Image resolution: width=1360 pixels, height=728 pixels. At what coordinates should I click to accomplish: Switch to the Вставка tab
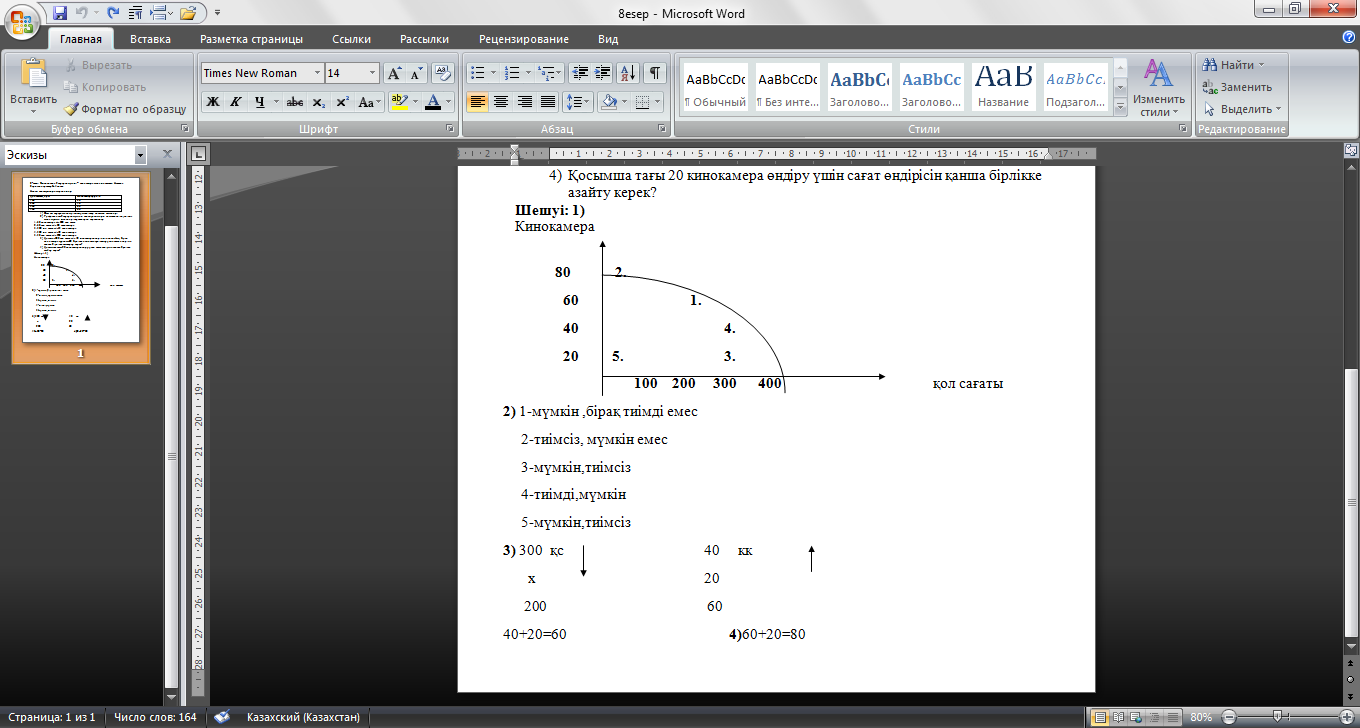pyautogui.click(x=150, y=39)
